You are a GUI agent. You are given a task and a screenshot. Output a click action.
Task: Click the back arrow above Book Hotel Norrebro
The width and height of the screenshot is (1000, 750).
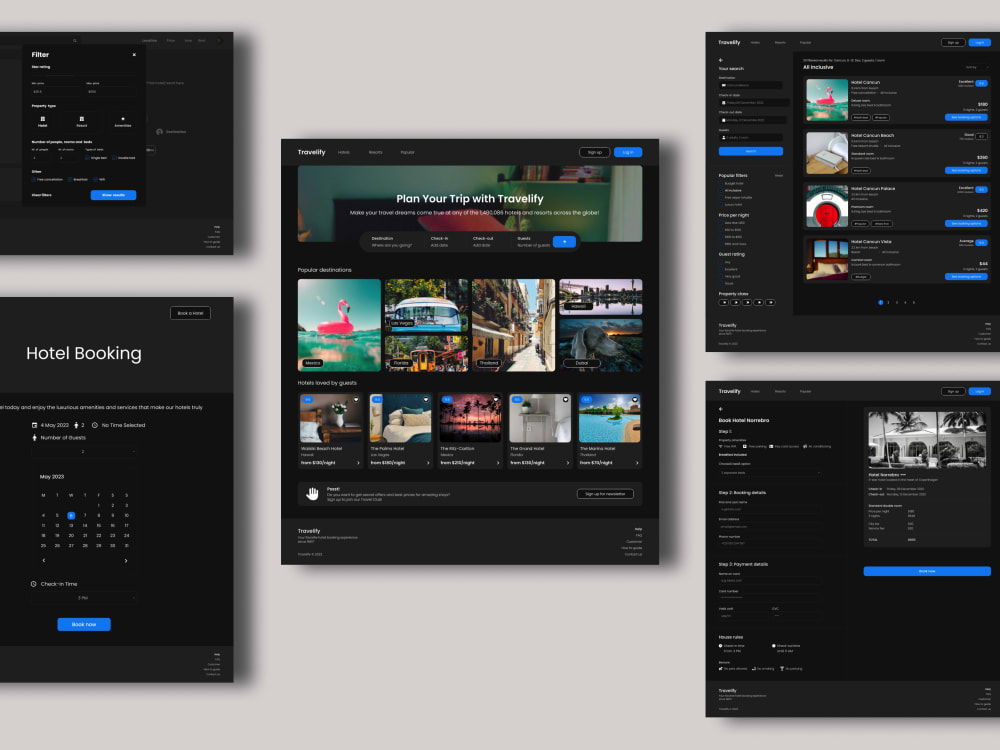(721, 409)
